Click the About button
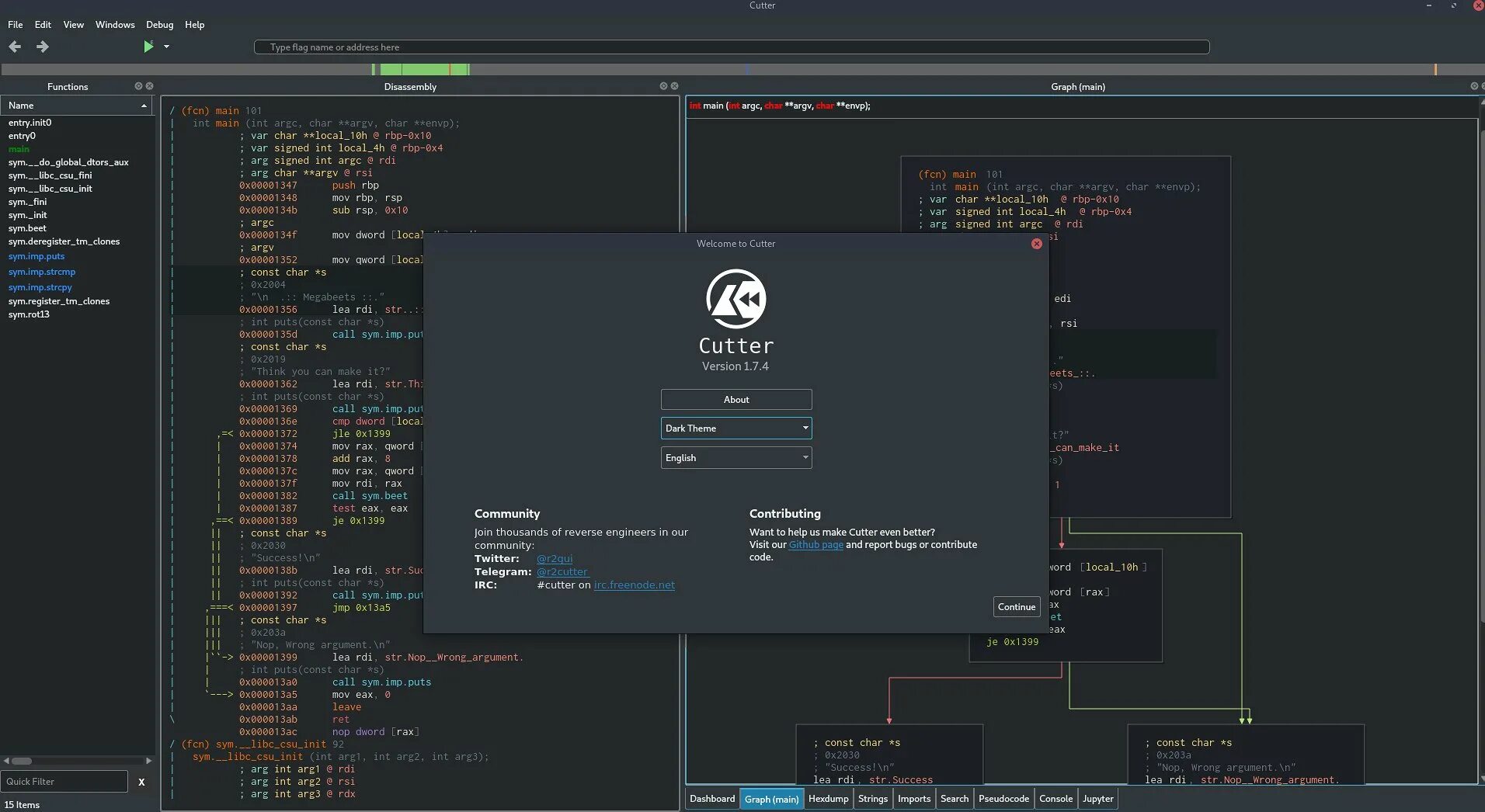Image resolution: width=1485 pixels, height=812 pixels. 736,400
